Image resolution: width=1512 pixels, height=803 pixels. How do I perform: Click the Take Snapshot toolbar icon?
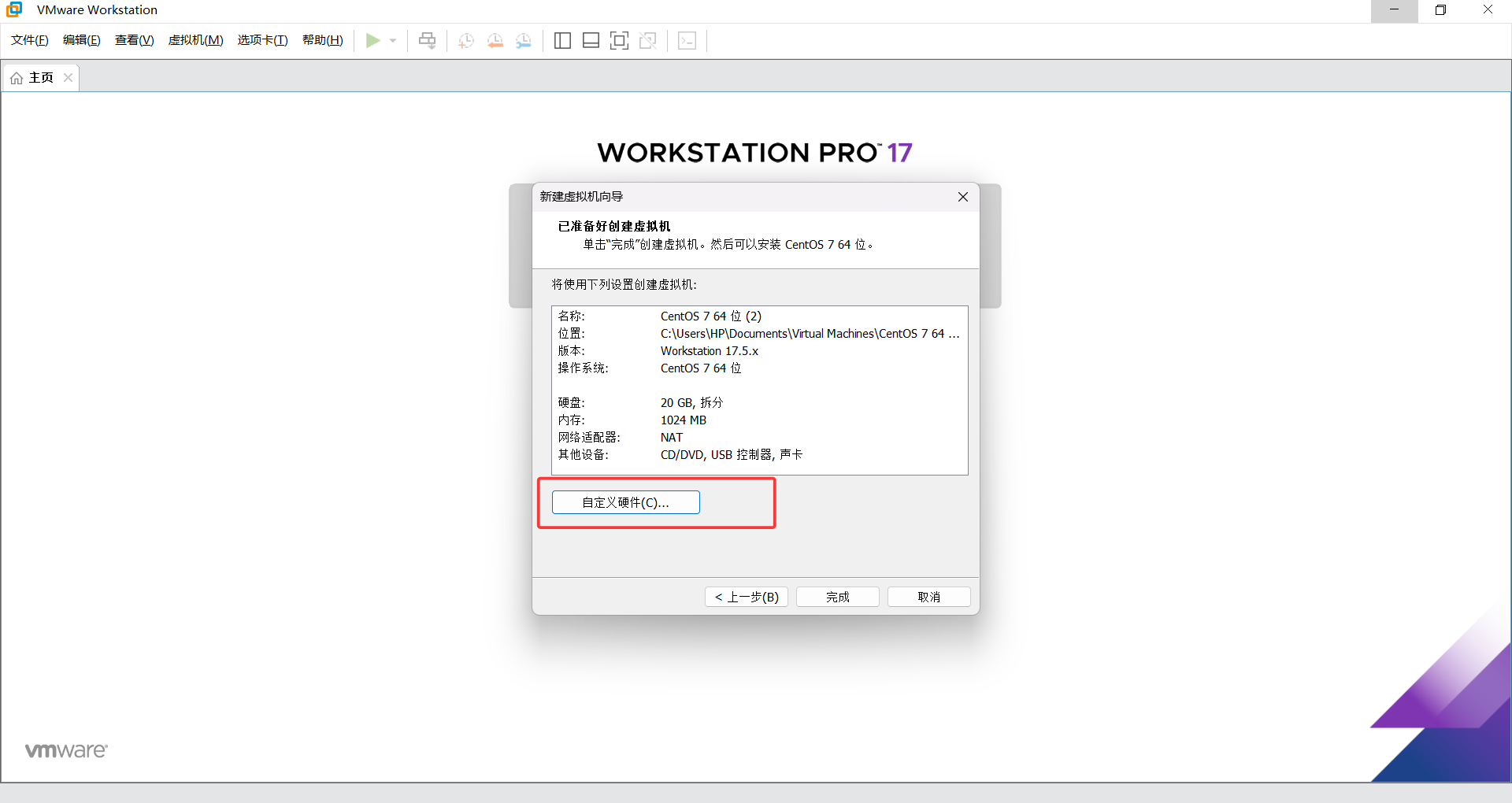click(466, 40)
